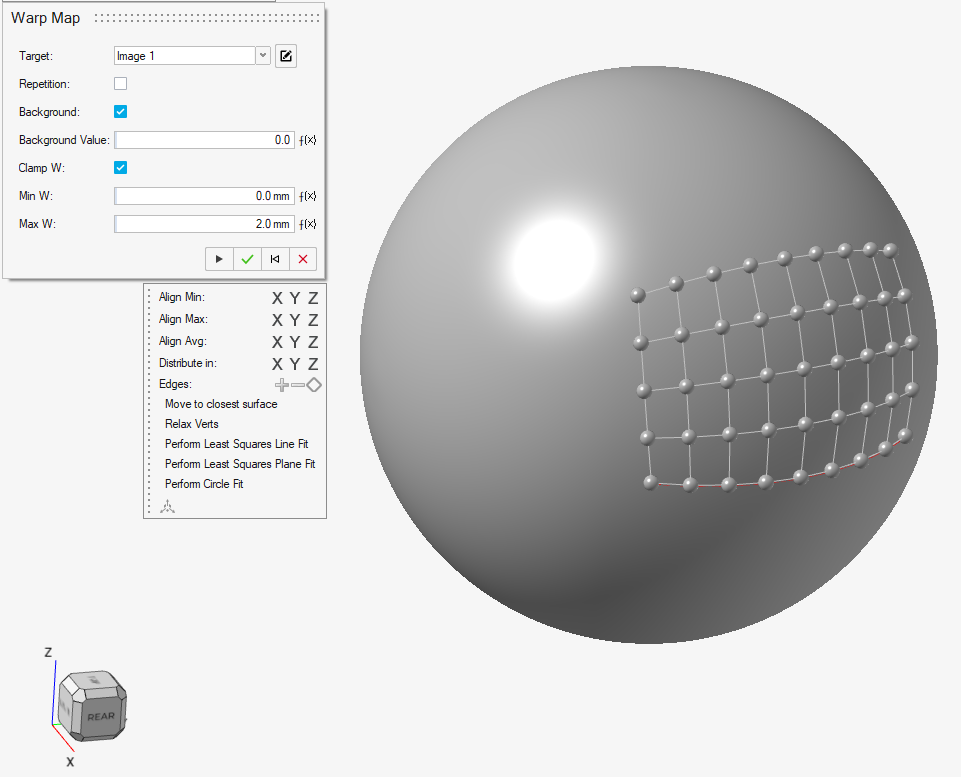Click the axis triad icon in align panel
961x777 pixels.
(x=168, y=507)
